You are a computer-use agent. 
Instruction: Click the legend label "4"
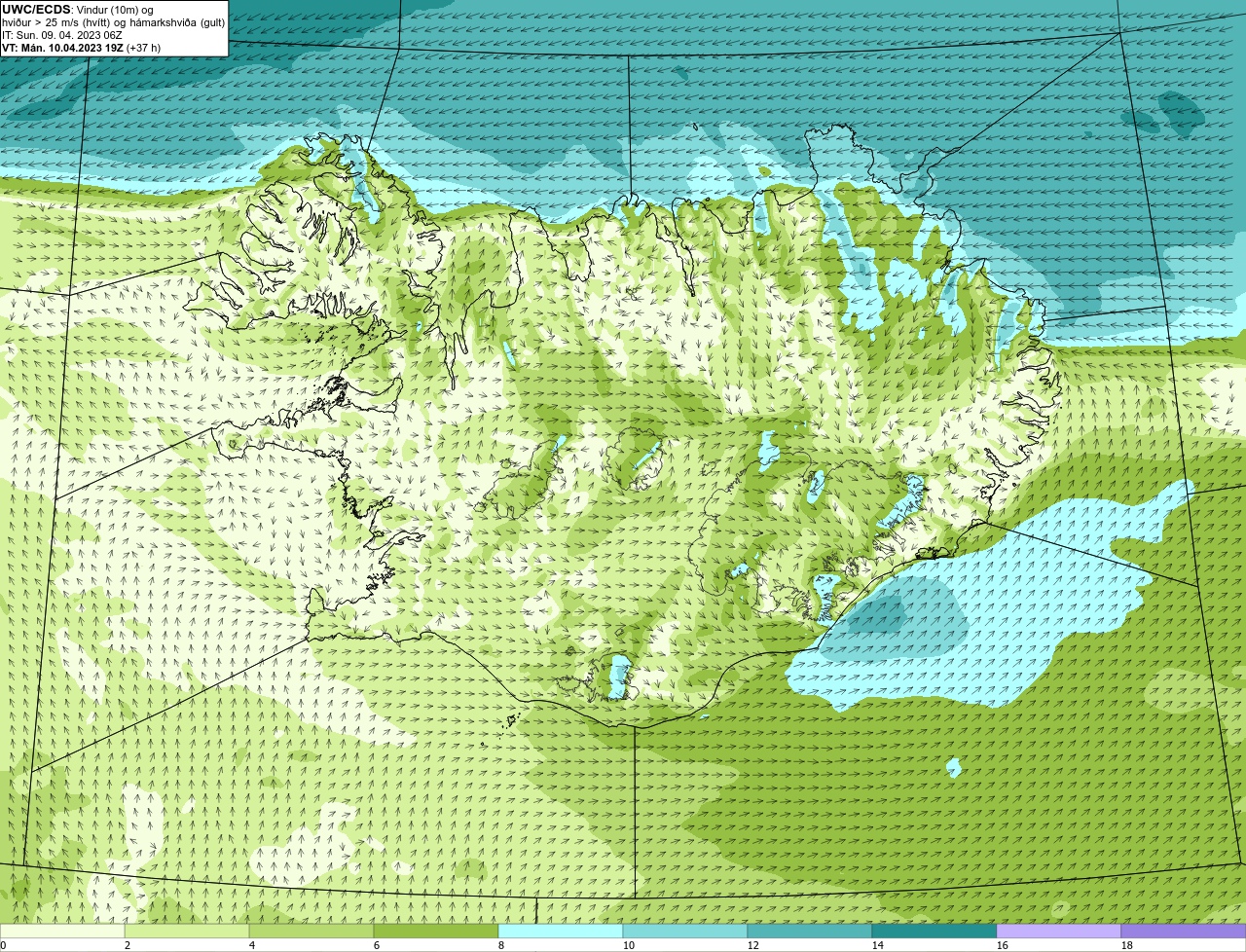(x=251, y=945)
